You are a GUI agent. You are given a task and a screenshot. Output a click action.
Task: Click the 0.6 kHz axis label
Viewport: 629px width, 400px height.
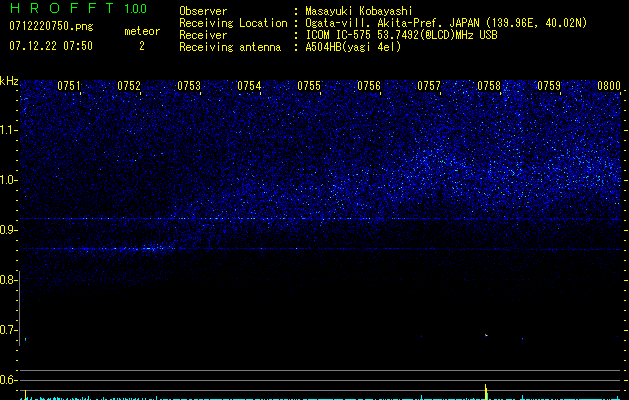9,380
